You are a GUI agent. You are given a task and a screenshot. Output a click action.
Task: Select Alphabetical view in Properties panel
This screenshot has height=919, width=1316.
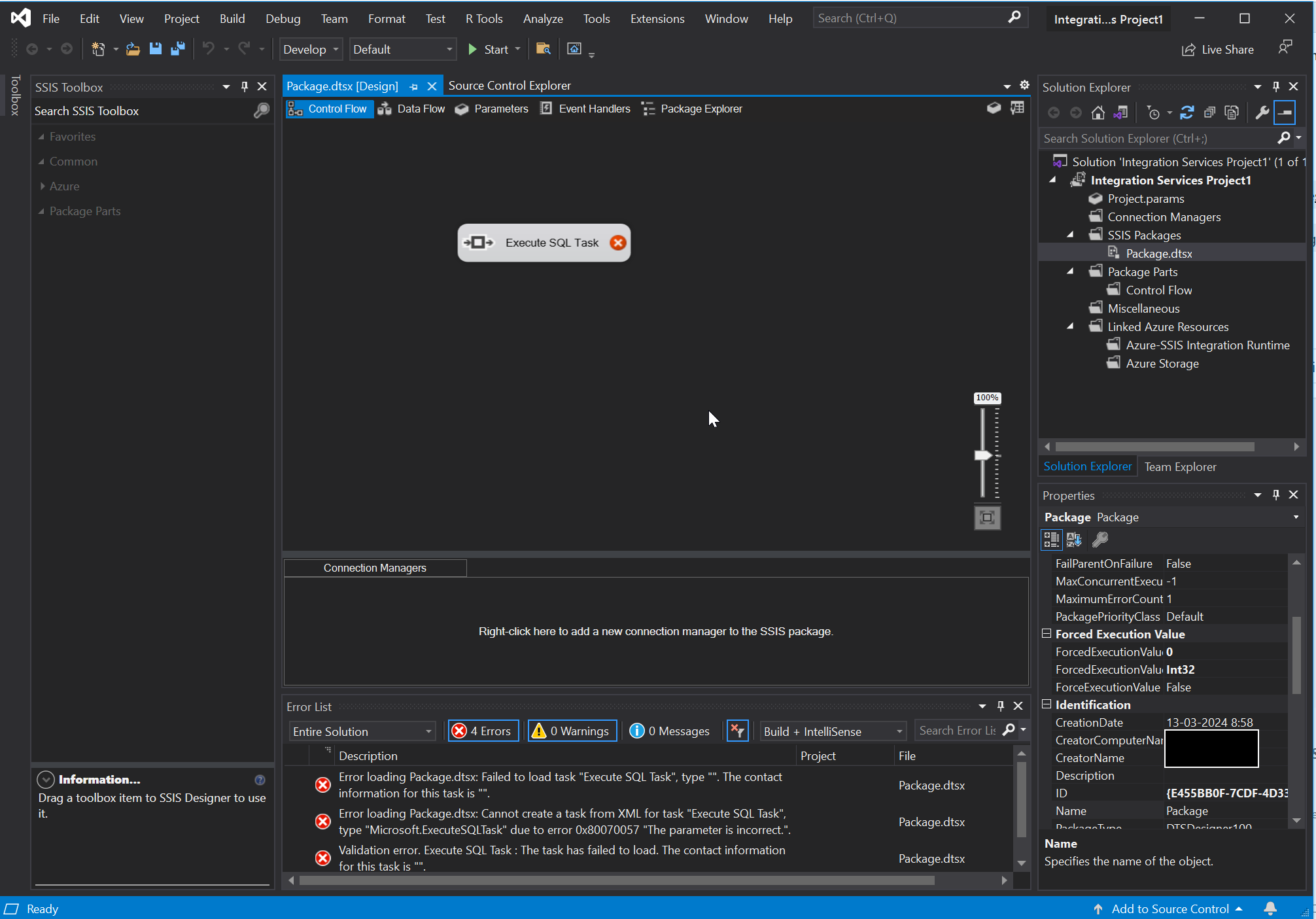[1073, 539]
